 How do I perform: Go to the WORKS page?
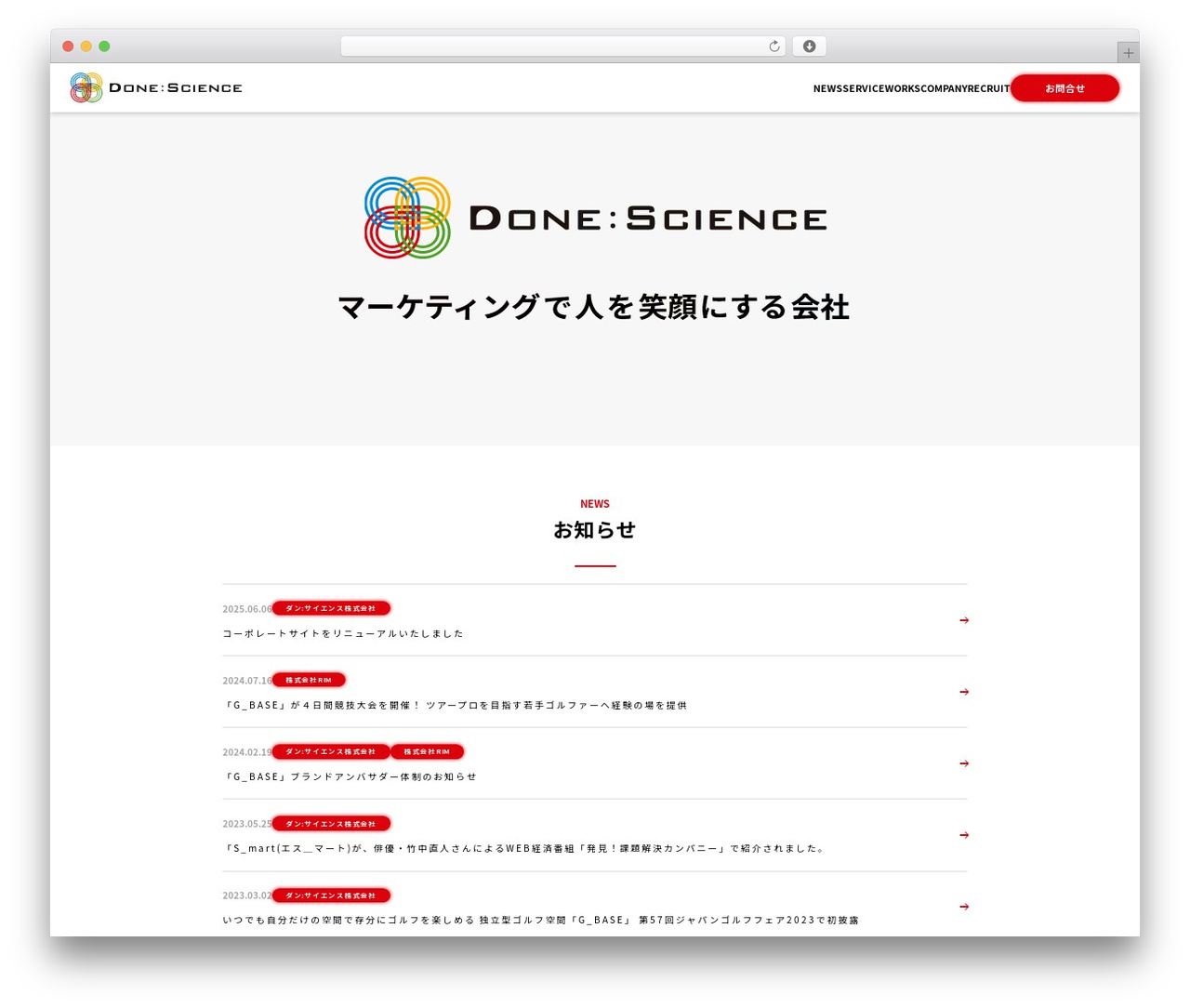point(902,88)
